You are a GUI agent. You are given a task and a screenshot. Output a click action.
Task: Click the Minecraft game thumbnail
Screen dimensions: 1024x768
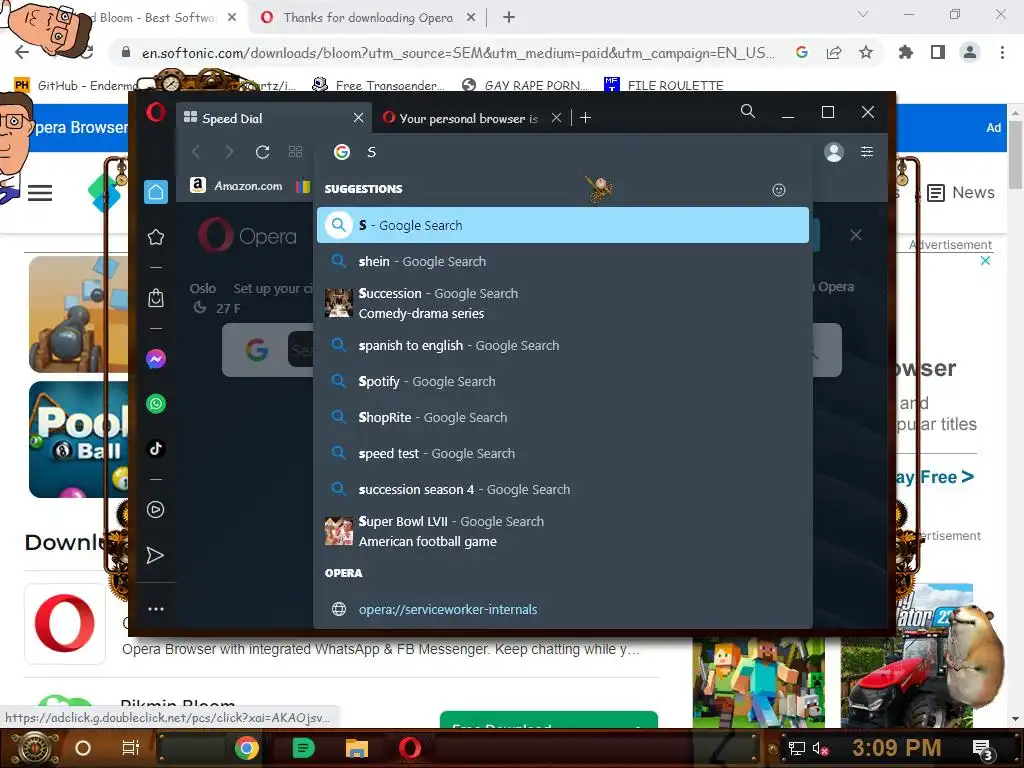point(758,682)
